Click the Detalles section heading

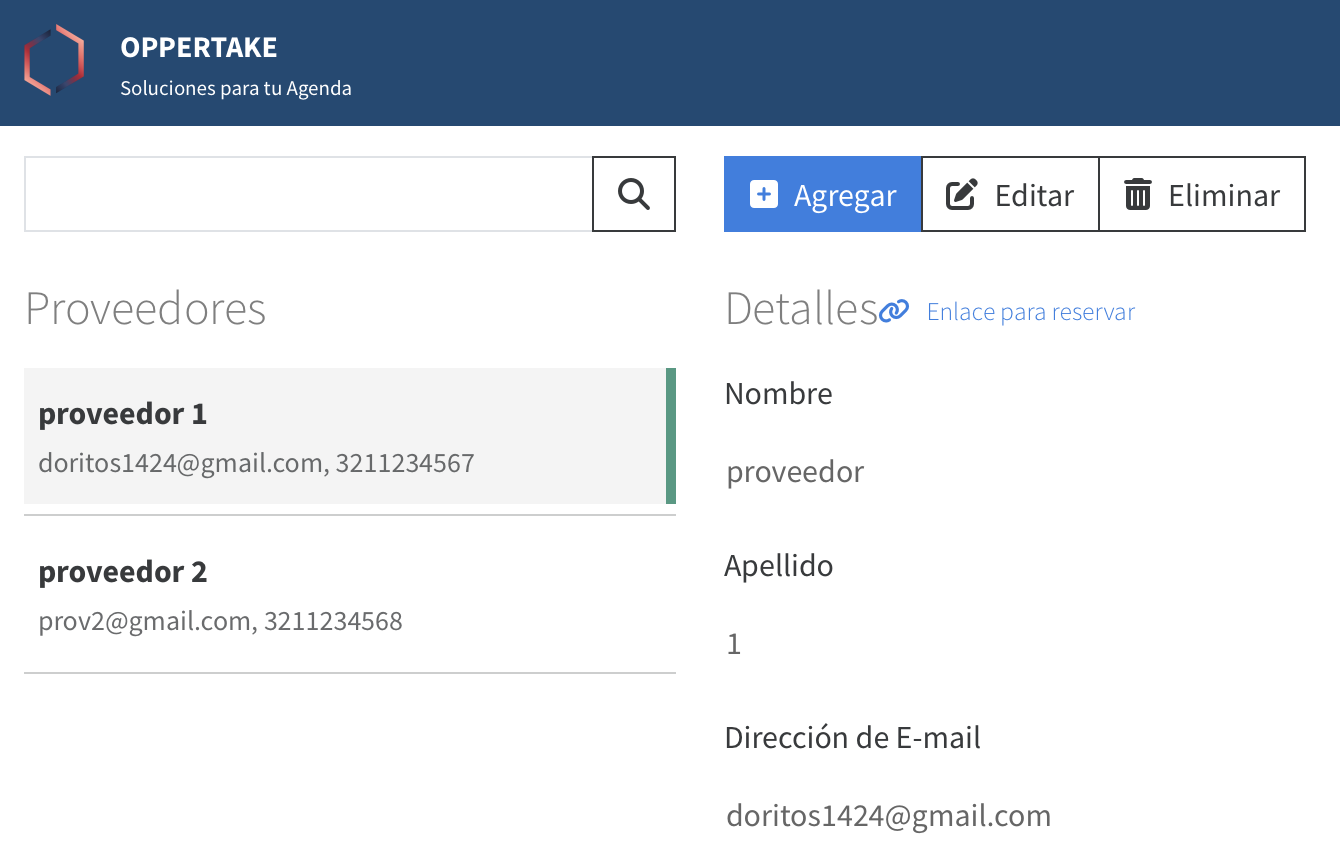pyautogui.click(x=800, y=309)
